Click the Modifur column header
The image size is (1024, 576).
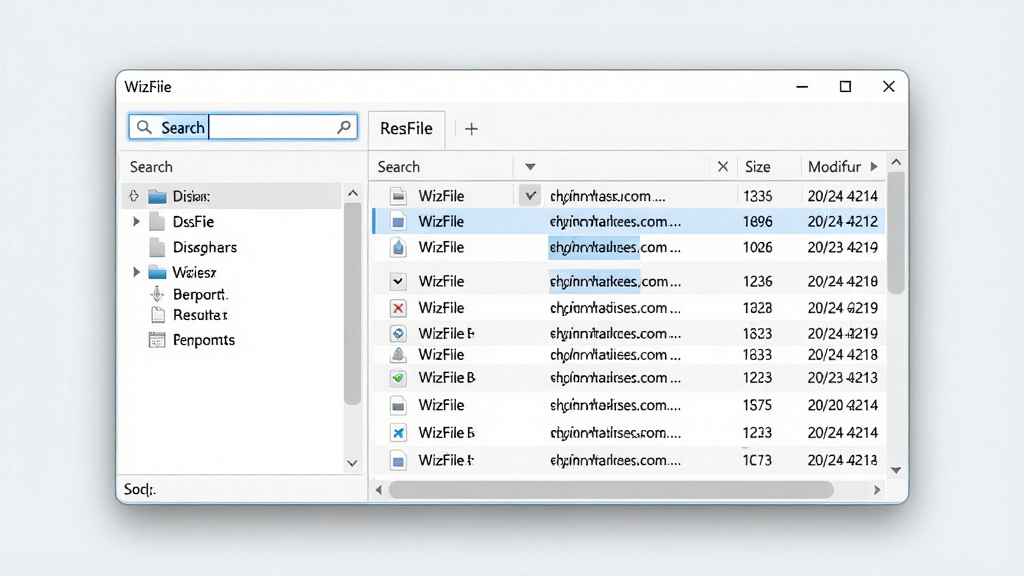835,167
